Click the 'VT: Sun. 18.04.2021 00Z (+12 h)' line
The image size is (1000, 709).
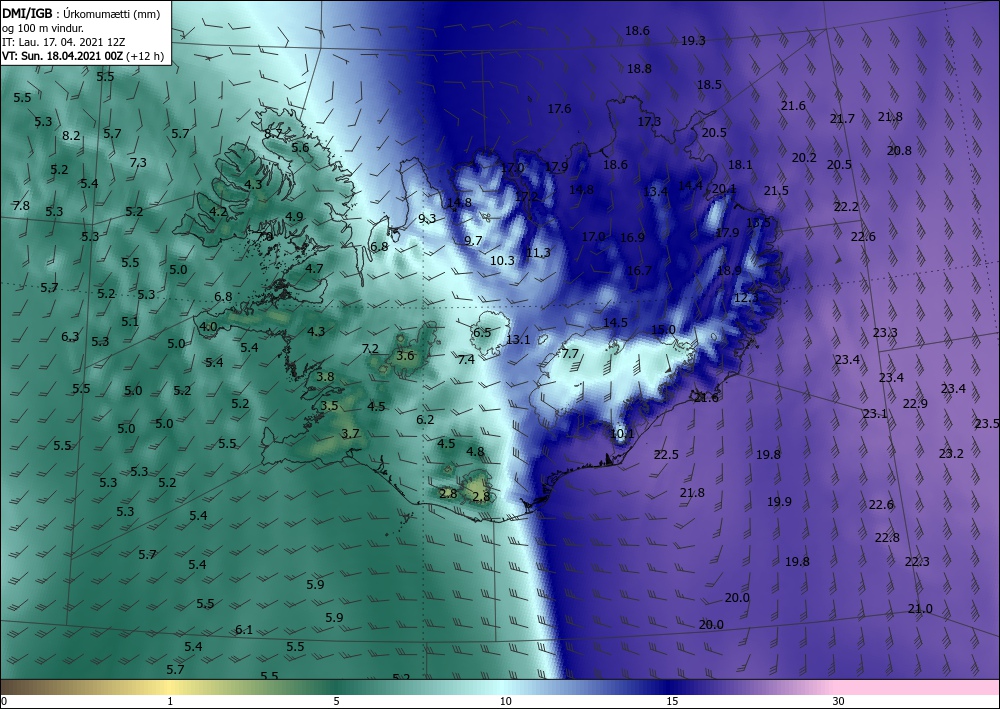(x=83, y=56)
